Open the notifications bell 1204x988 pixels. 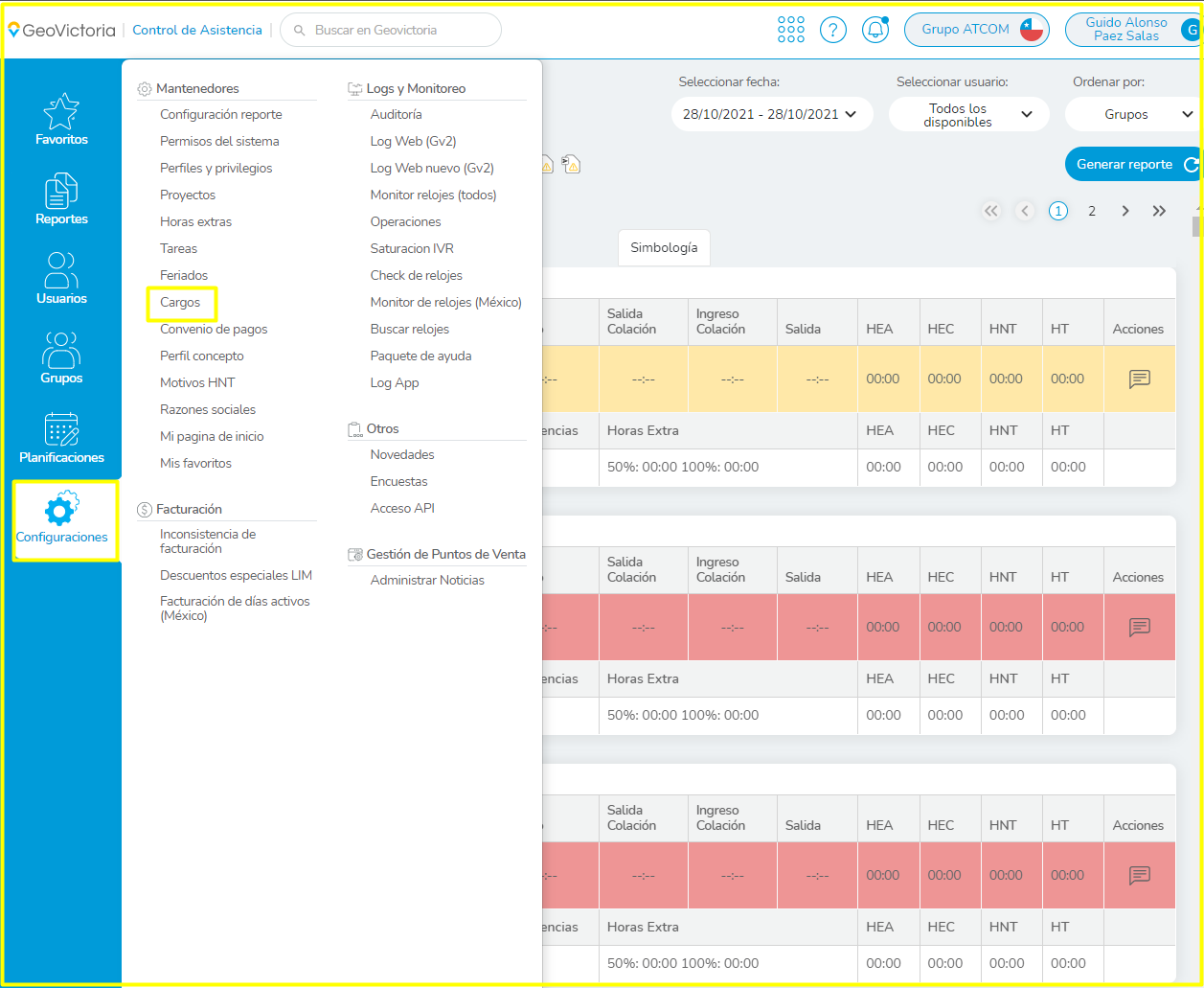tap(875, 30)
